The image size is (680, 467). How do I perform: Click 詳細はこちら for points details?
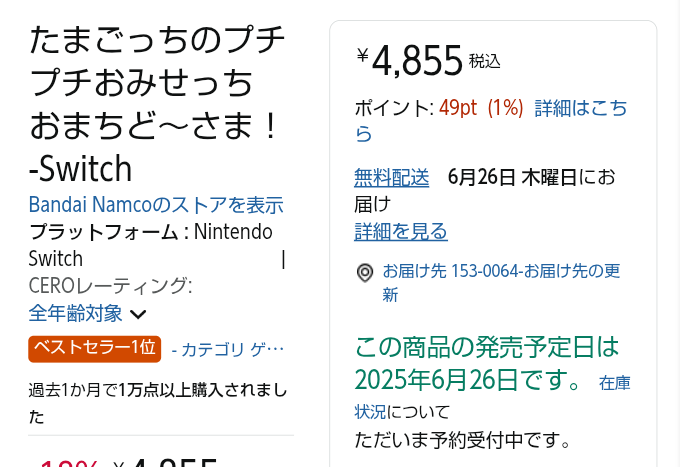581,109
